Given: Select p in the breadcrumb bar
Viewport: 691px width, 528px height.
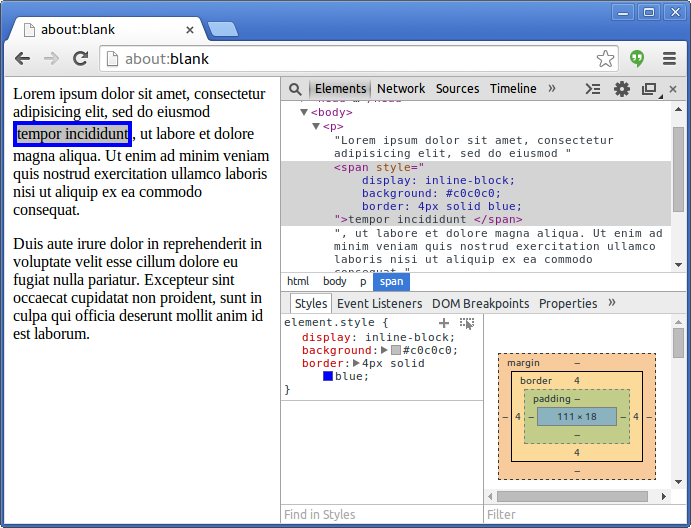Looking at the screenshot, I should [x=363, y=282].
